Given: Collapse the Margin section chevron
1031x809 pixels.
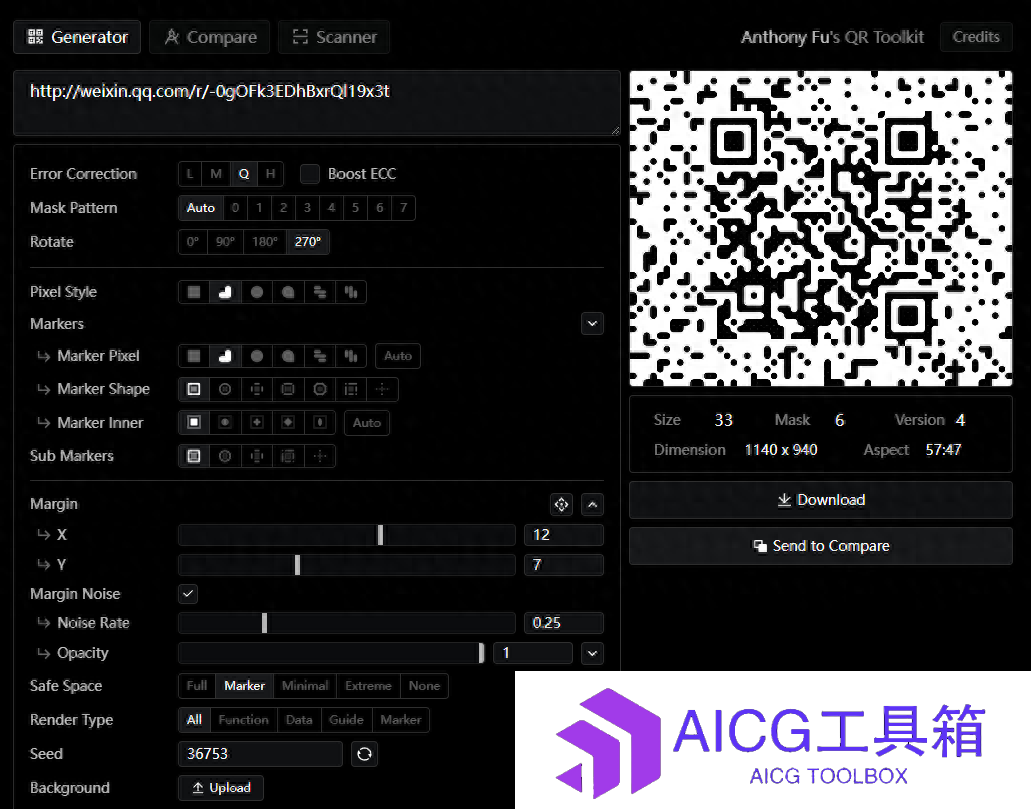Looking at the screenshot, I should pos(592,504).
